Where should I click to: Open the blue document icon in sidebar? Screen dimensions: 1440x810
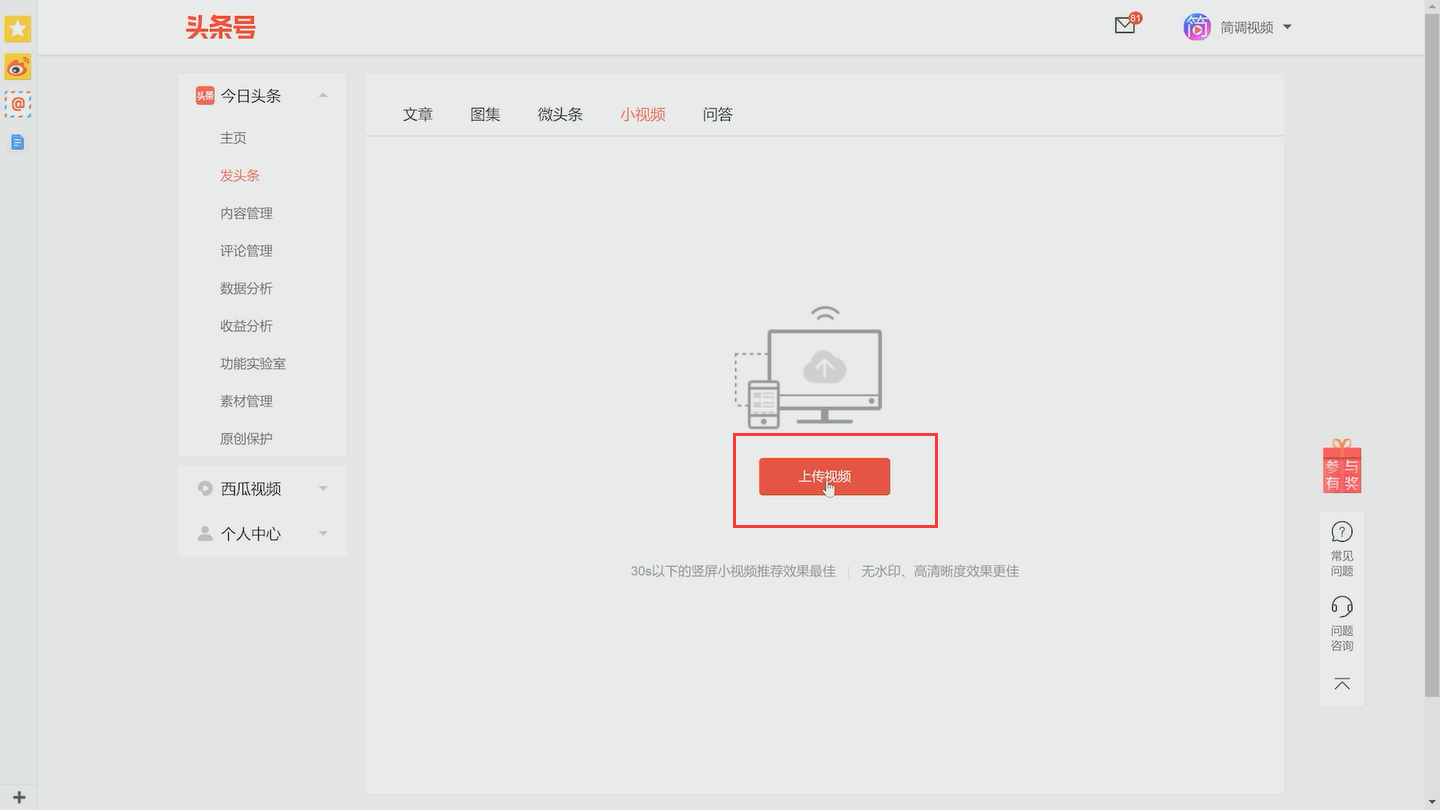tap(17, 142)
